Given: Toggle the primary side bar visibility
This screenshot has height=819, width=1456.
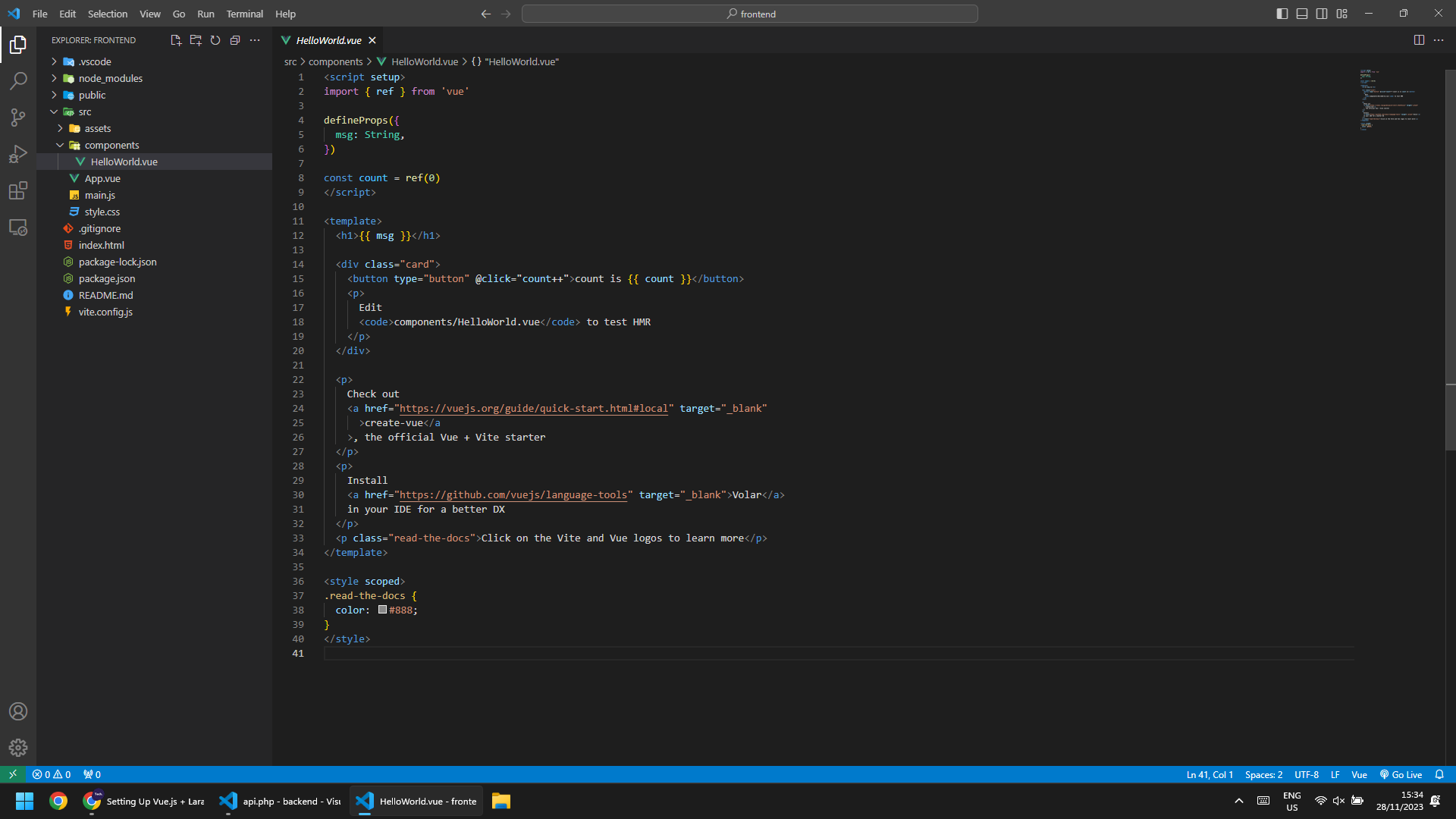Looking at the screenshot, I should pyautogui.click(x=1282, y=14).
